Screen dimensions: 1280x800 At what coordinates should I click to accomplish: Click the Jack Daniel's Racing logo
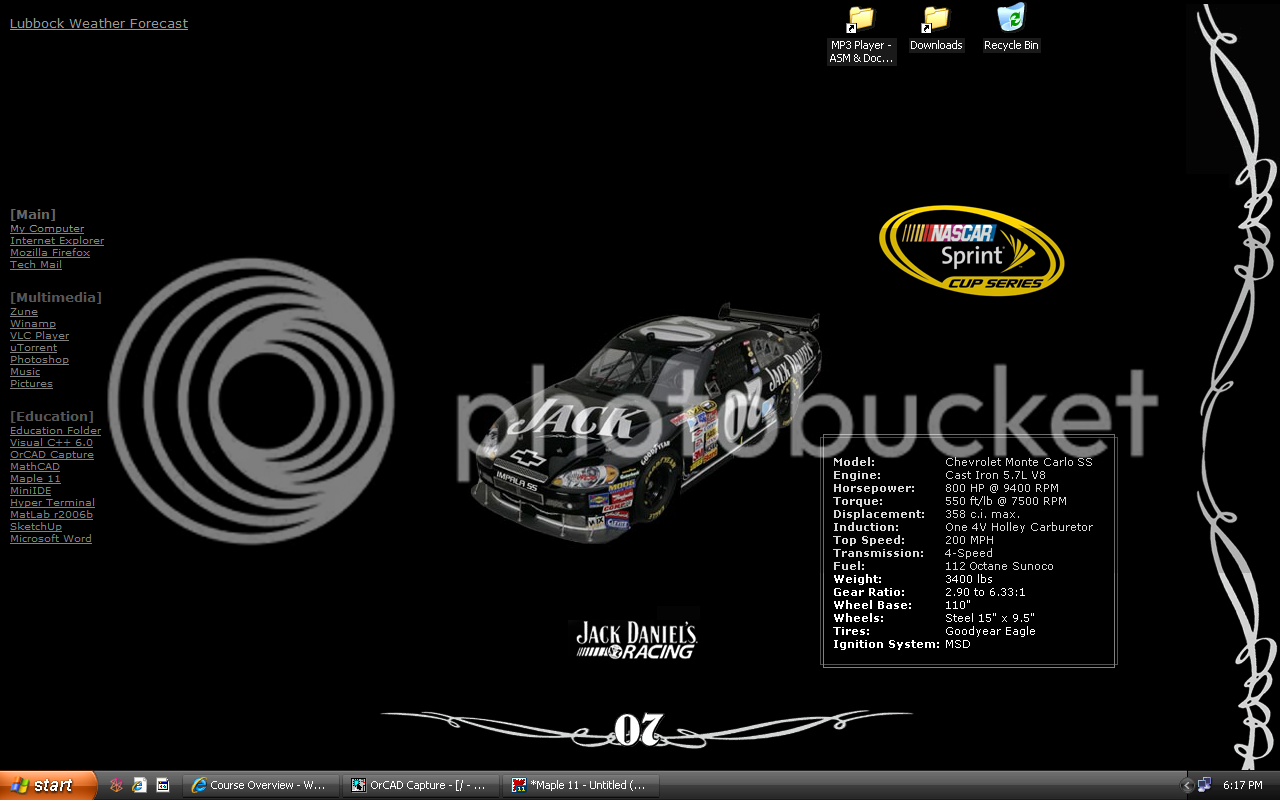pyautogui.click(x=636, y=640)
